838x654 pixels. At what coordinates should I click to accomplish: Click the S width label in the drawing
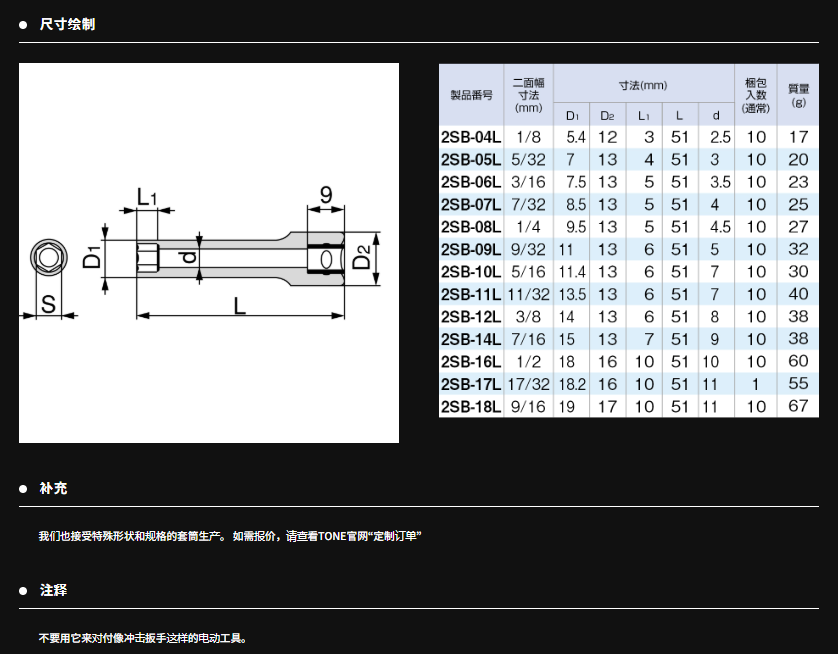click(48, 306)
